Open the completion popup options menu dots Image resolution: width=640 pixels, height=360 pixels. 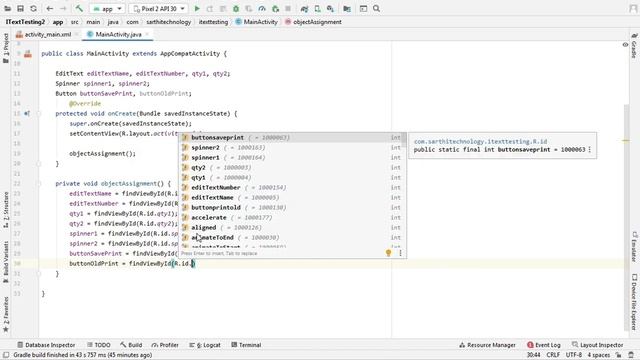click(400, 253)
